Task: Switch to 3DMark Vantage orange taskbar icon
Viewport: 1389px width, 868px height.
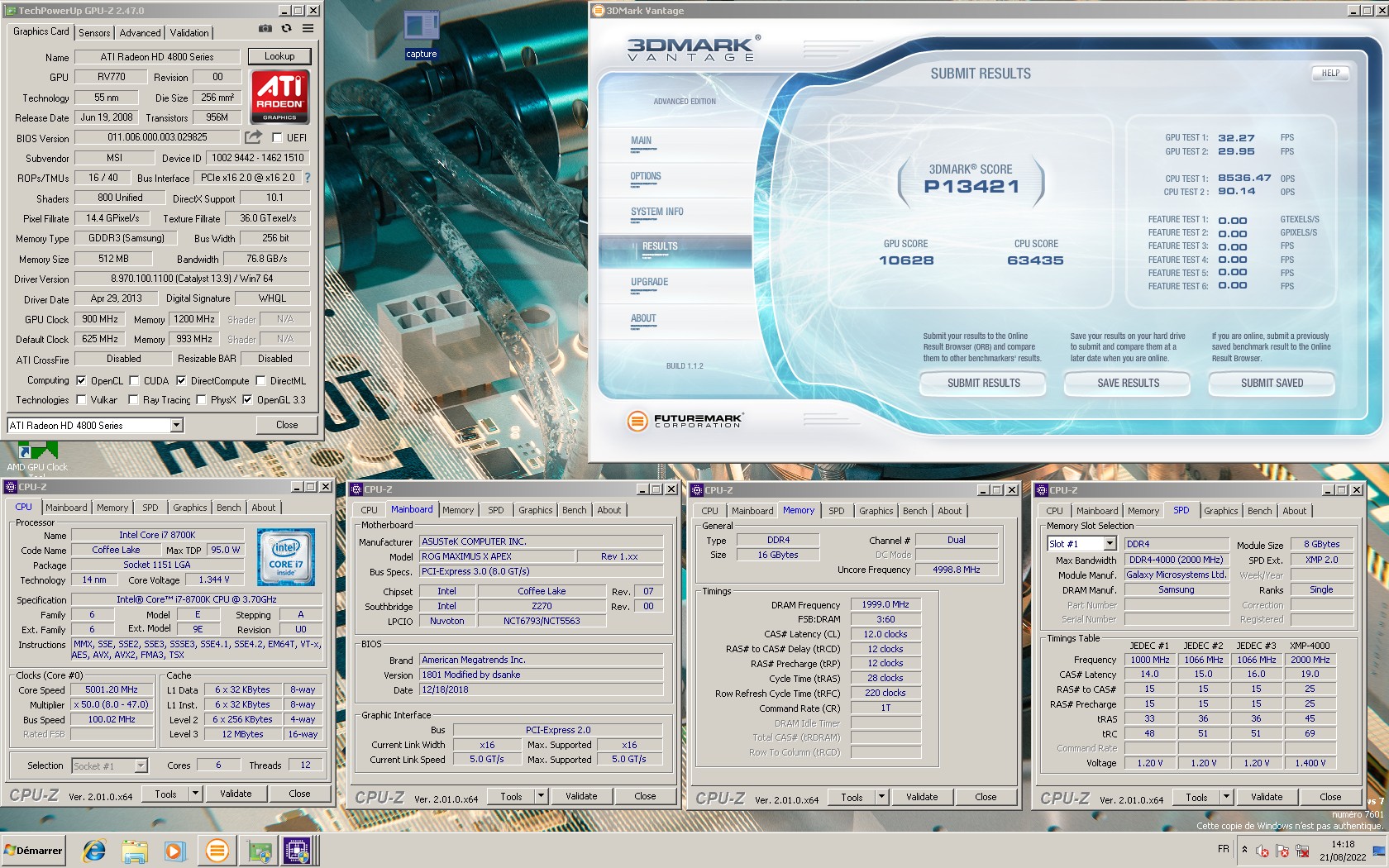Action: pos(217,850)
